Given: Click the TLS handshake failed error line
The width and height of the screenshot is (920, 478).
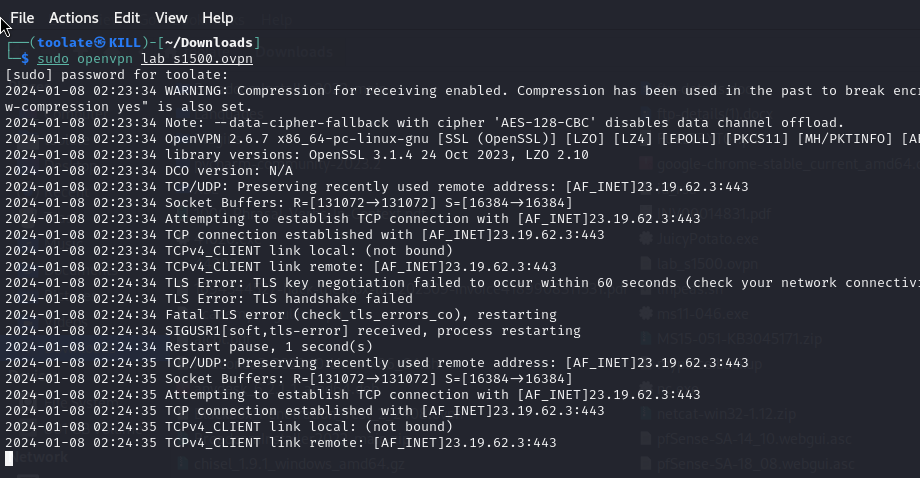Looking at the screenshot, I should click(x=209, y=299).
